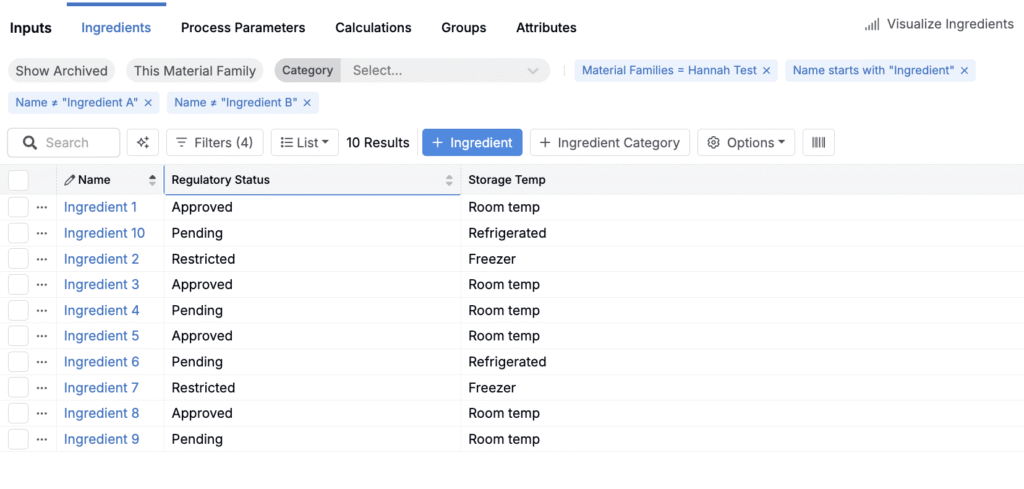Click the AI sparkle icon beside search
The image size is (1024, 489).
click(143, 143)
